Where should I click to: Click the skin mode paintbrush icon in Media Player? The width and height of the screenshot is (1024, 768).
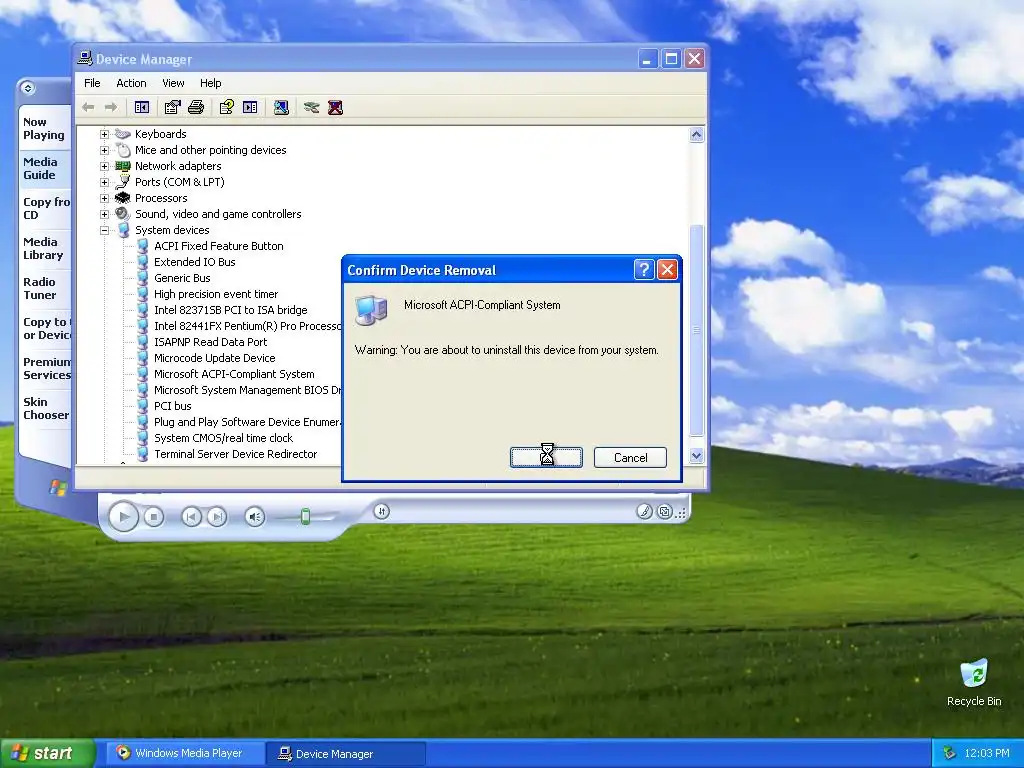644,511
